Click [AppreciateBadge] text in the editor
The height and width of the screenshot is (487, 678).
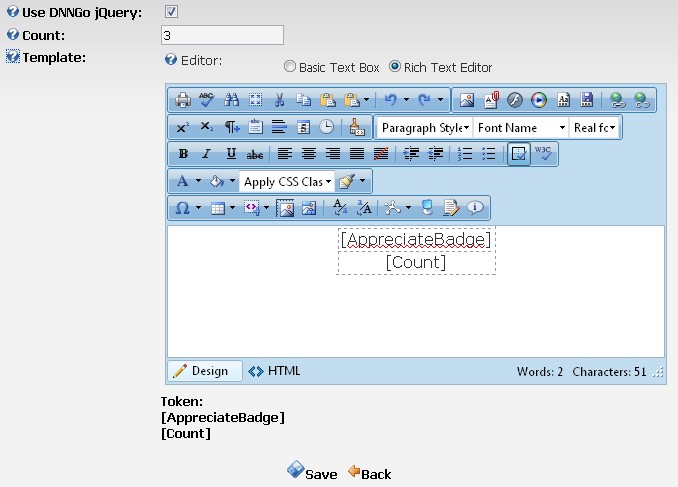pos(416,239)
